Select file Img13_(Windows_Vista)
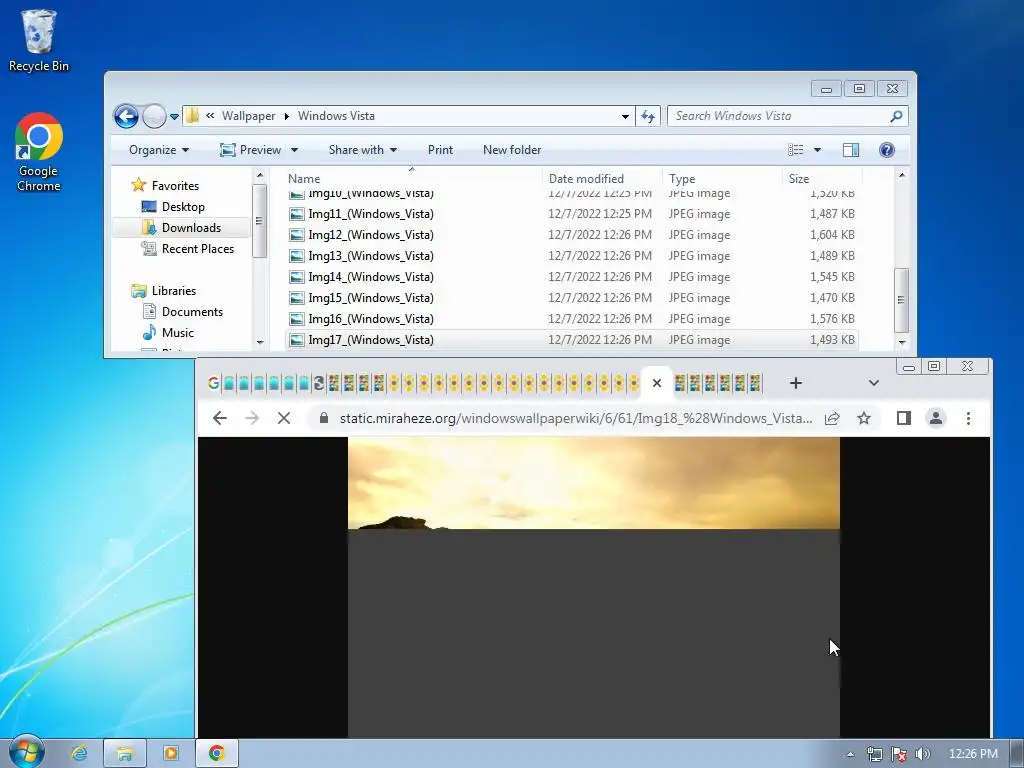 tap(571, 256)
